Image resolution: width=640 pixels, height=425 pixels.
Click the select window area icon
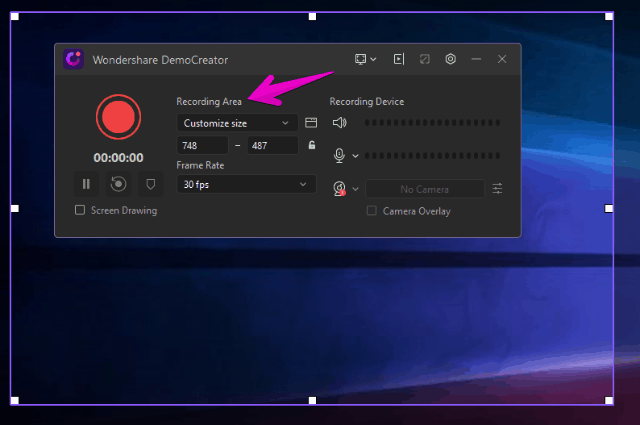(311, 123)
